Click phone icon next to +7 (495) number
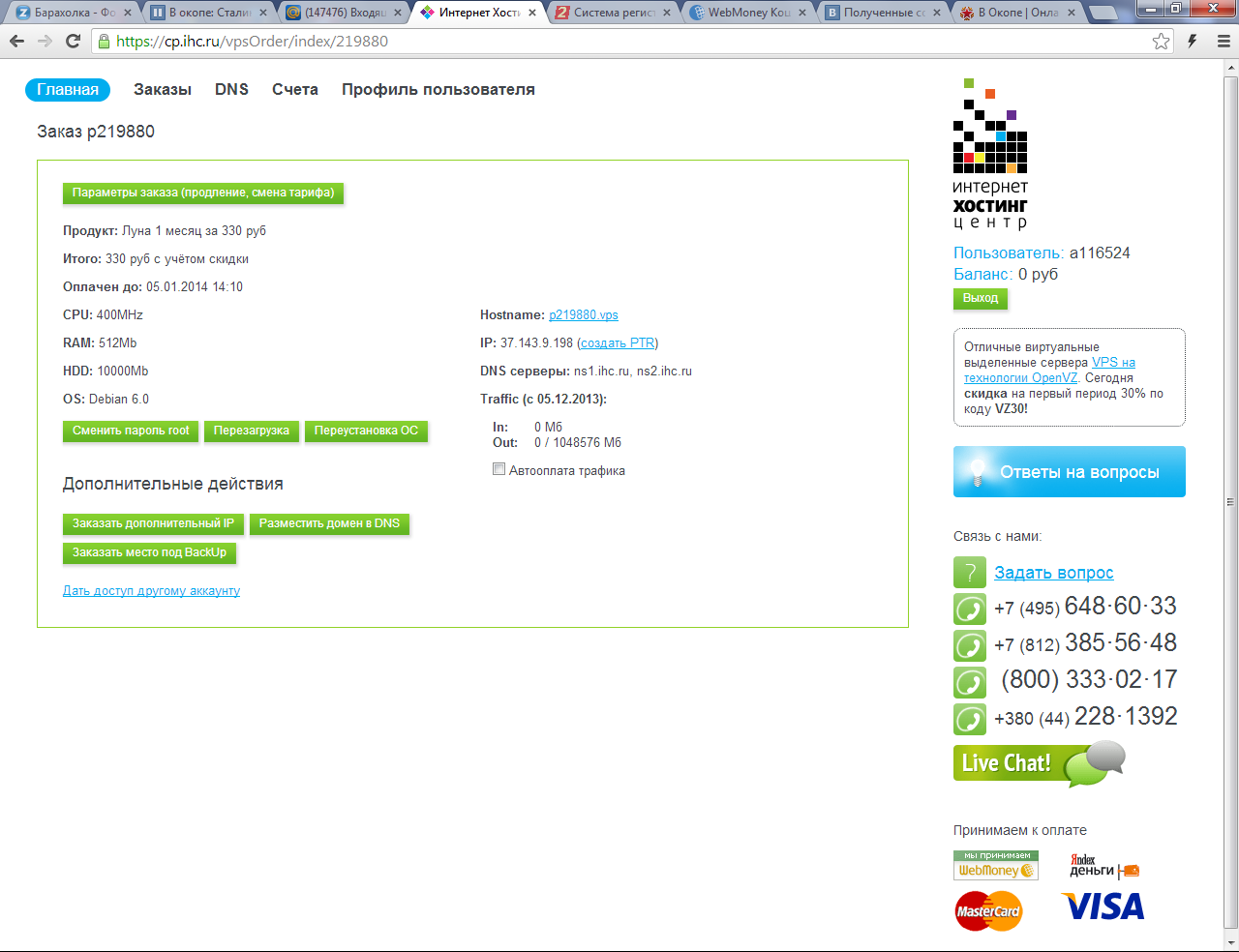The width and height of the screenshot is (1239, 952). point(970,610)
